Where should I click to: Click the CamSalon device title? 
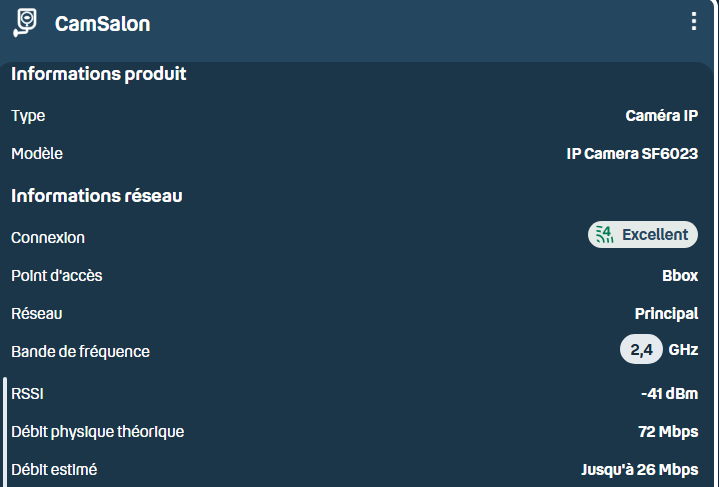102,24
